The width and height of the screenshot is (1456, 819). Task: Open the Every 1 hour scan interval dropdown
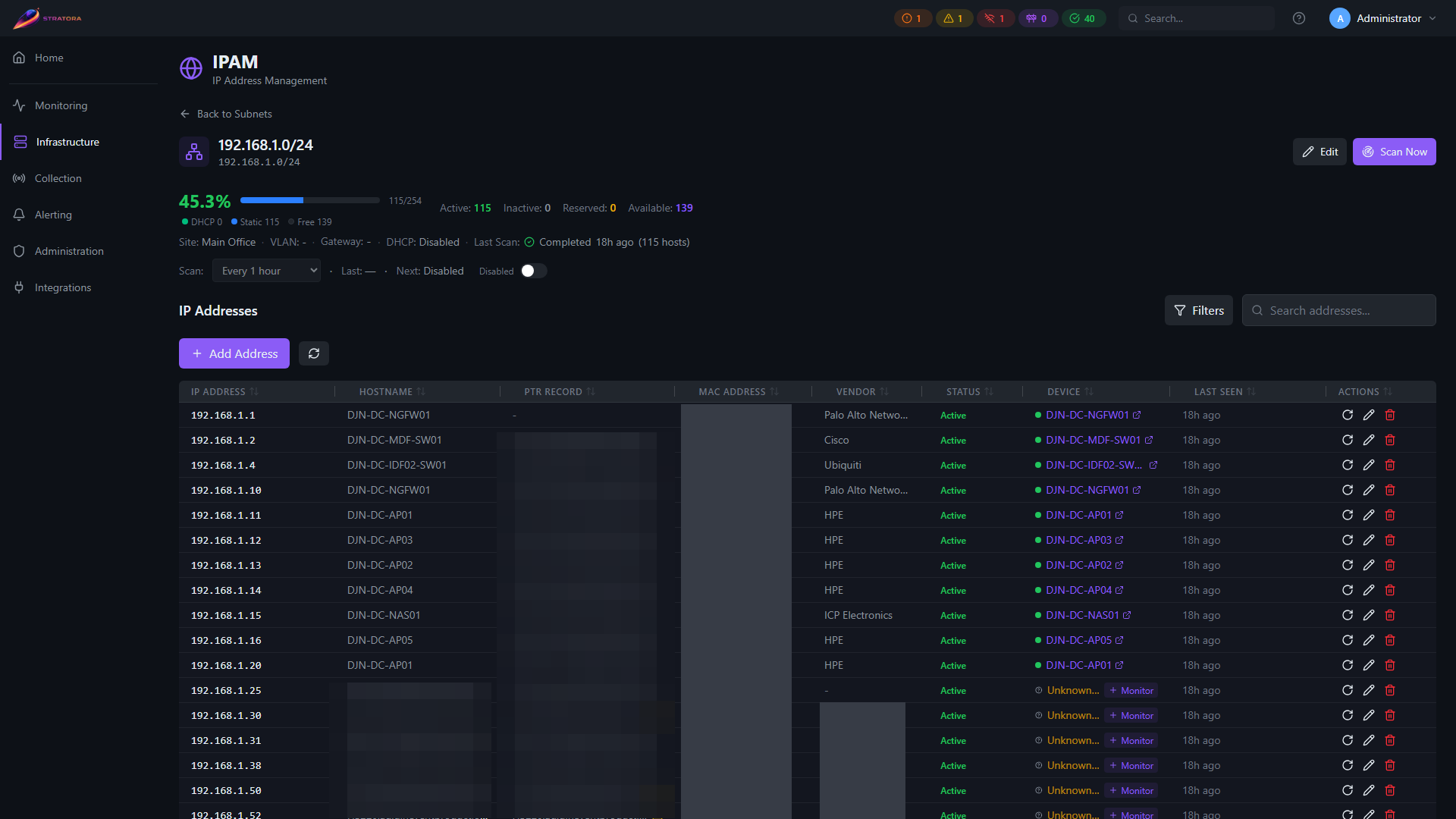click(266, 271)
